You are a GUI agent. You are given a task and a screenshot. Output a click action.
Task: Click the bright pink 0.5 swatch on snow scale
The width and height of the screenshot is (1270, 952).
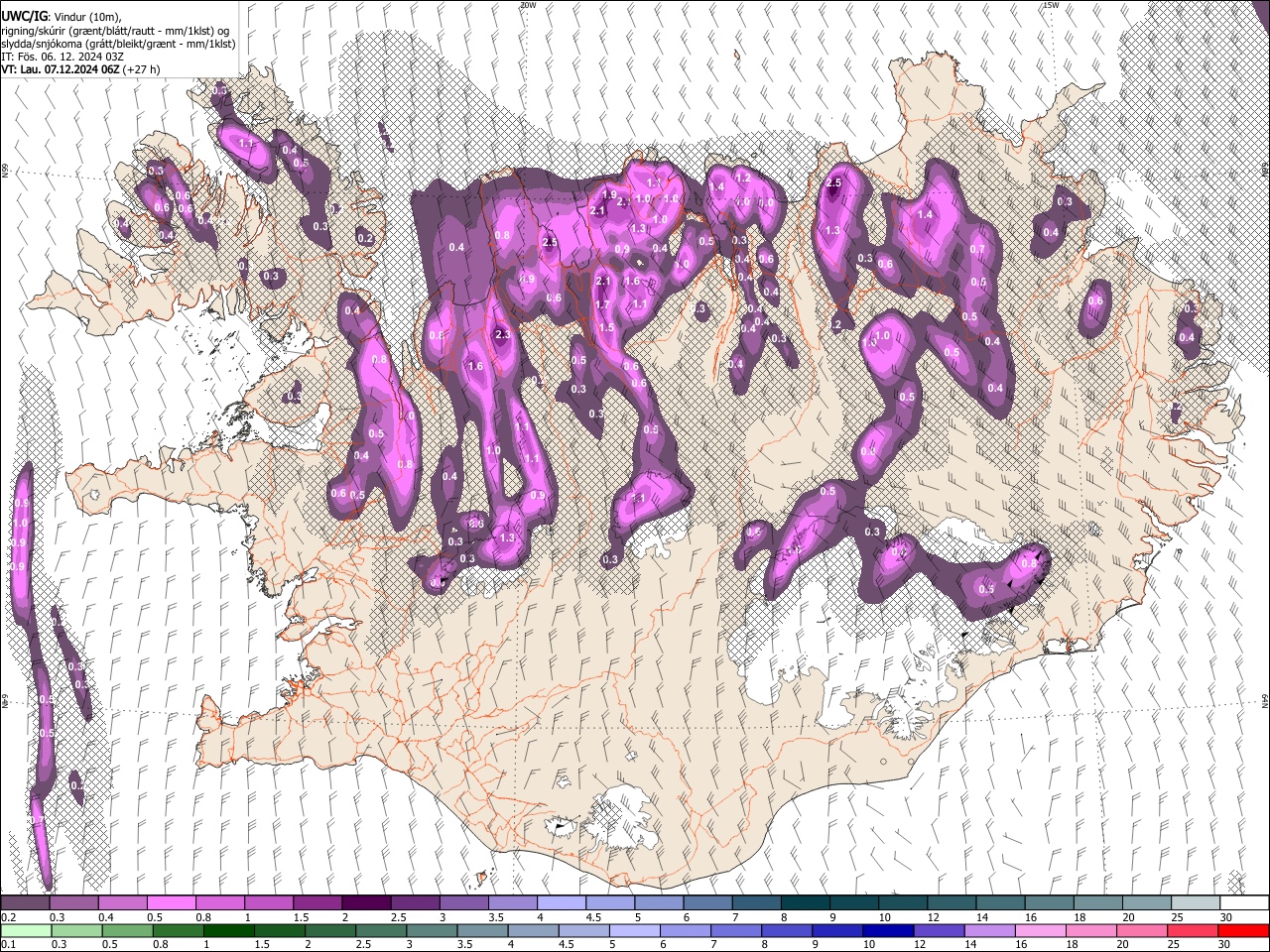(171, 902)
